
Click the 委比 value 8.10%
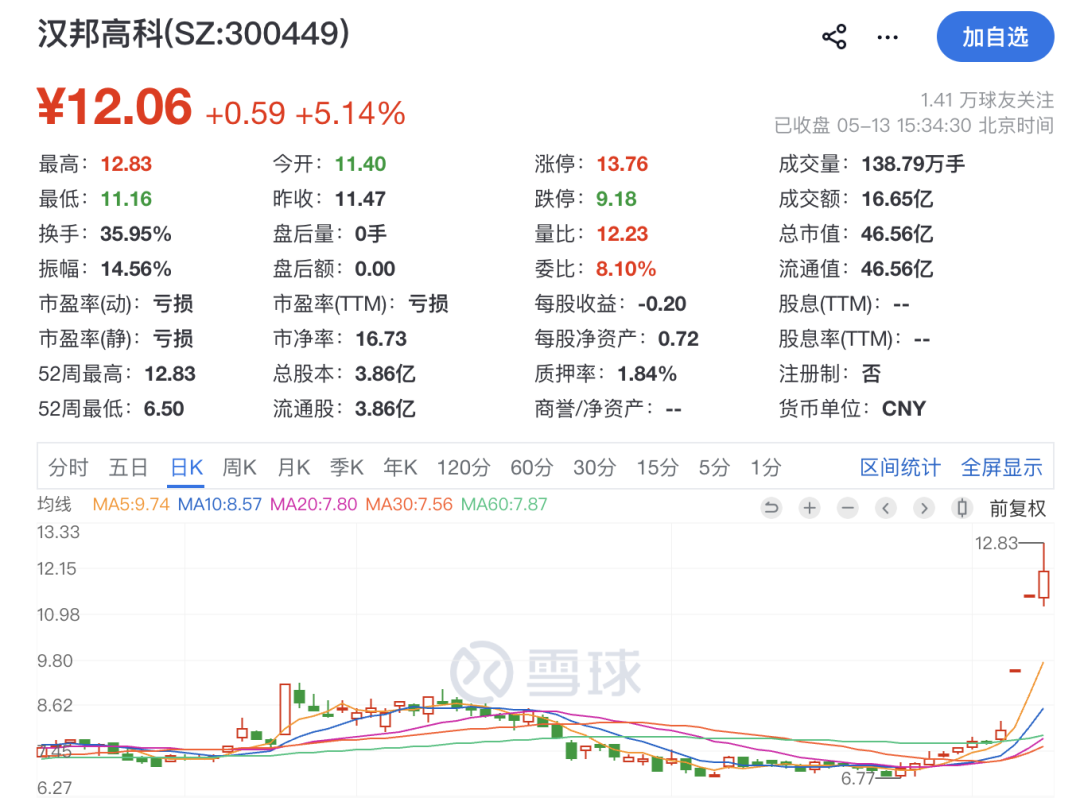[x=625, y=269]
